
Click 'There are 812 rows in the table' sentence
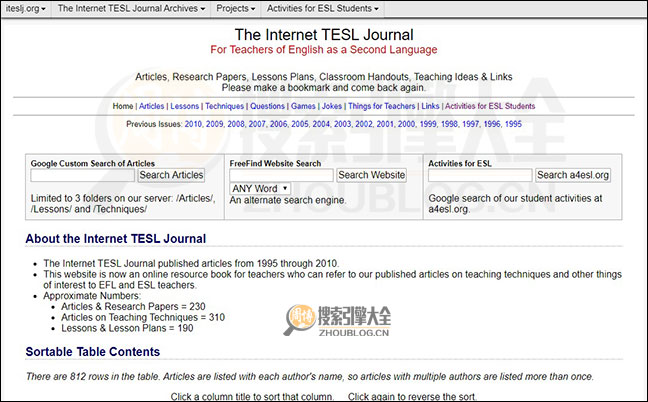(93, 376)
